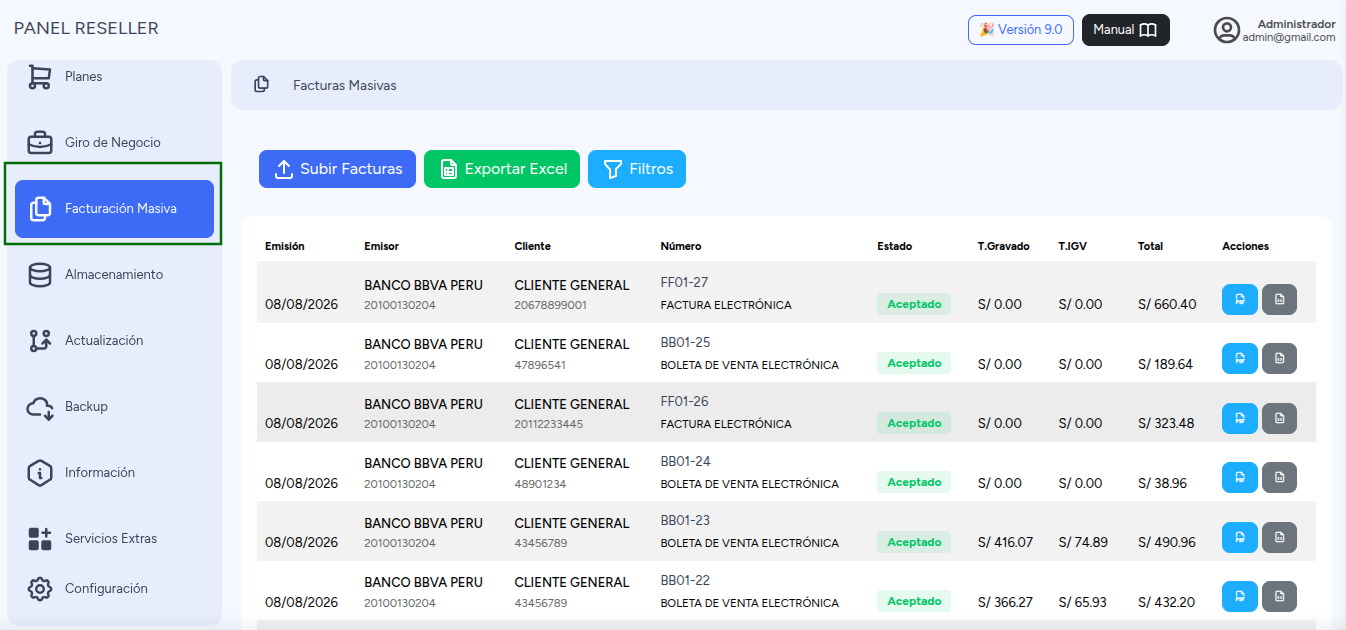Click the Subir Facturas button
1346x630 pixels.
click(338, 169)
